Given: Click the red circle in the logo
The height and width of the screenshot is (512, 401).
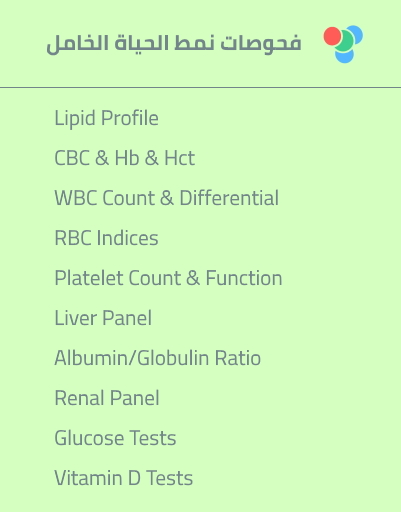Looking at the screenshot, I should pyautogui.click(x=332, y=36).
